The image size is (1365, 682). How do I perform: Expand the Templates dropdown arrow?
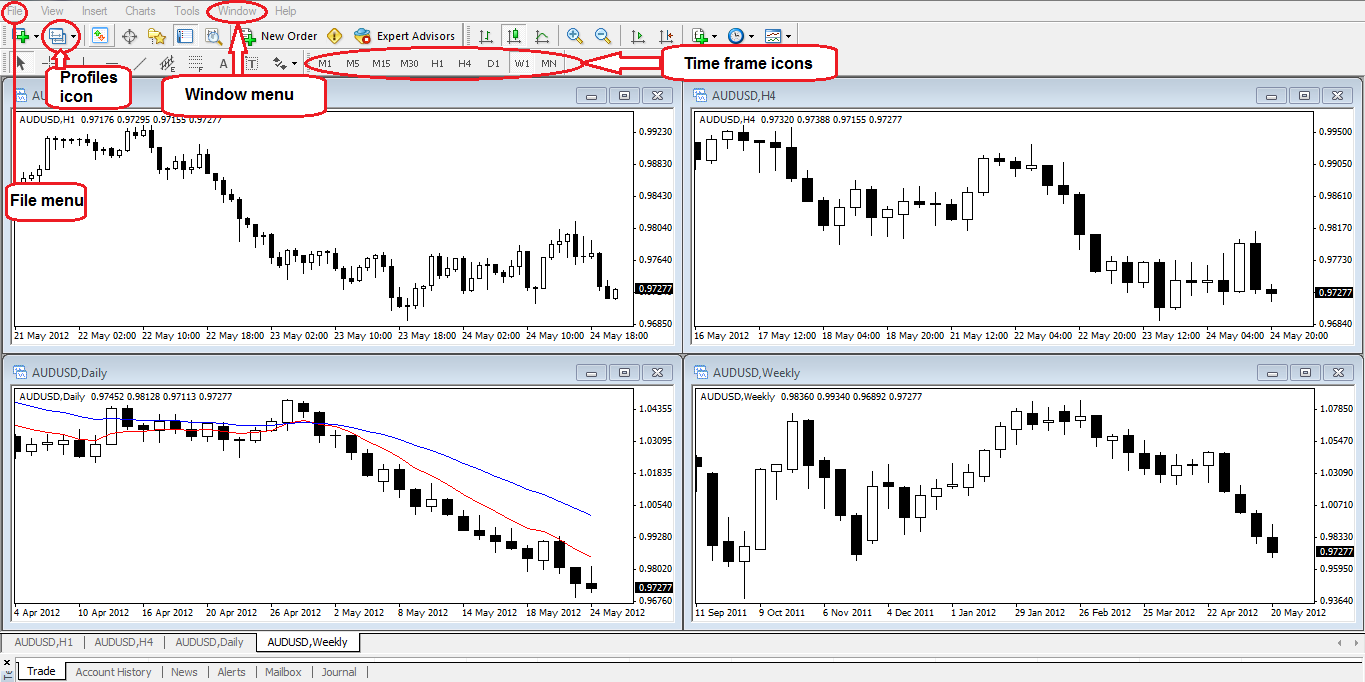click(x=788, y=36)
